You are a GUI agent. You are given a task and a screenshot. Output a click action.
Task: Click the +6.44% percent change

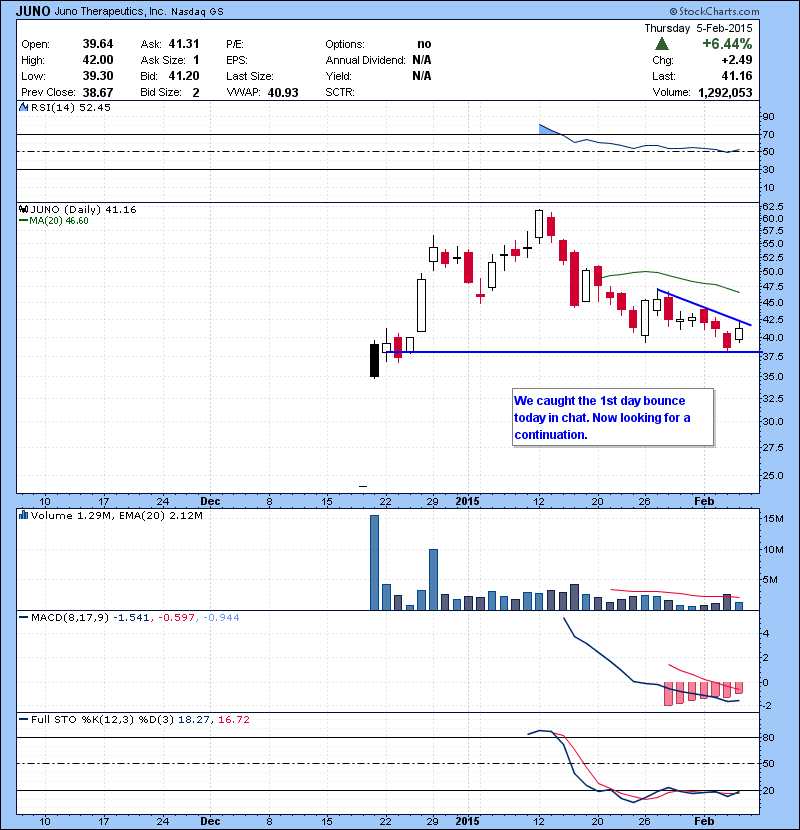pyautogui.click(x=727, y=44)
